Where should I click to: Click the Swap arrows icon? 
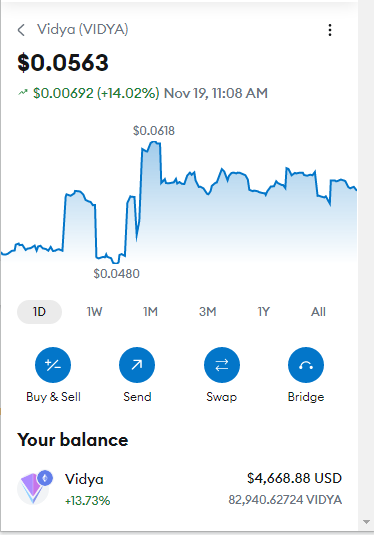click(x=222, y=365)
